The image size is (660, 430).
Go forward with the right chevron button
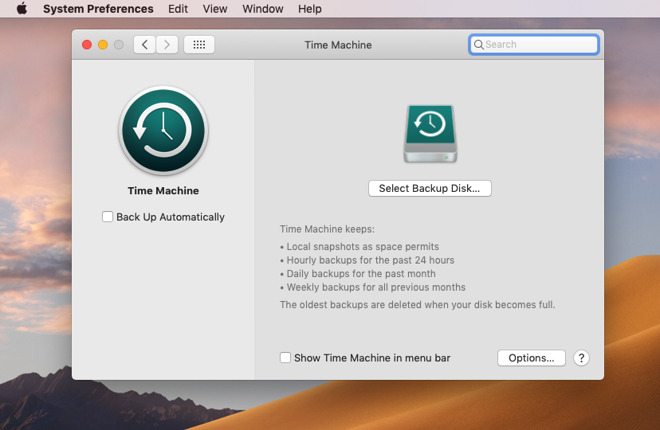click(167, 45)
